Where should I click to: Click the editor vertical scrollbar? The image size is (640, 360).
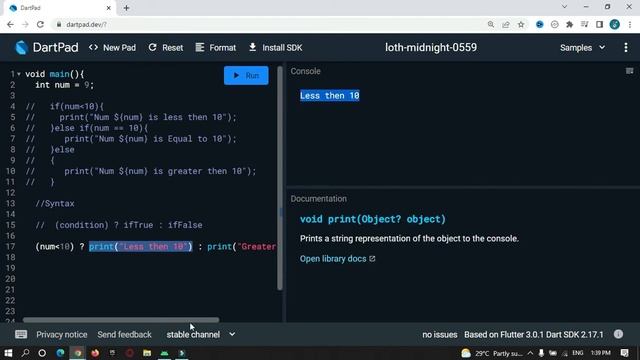280,178
